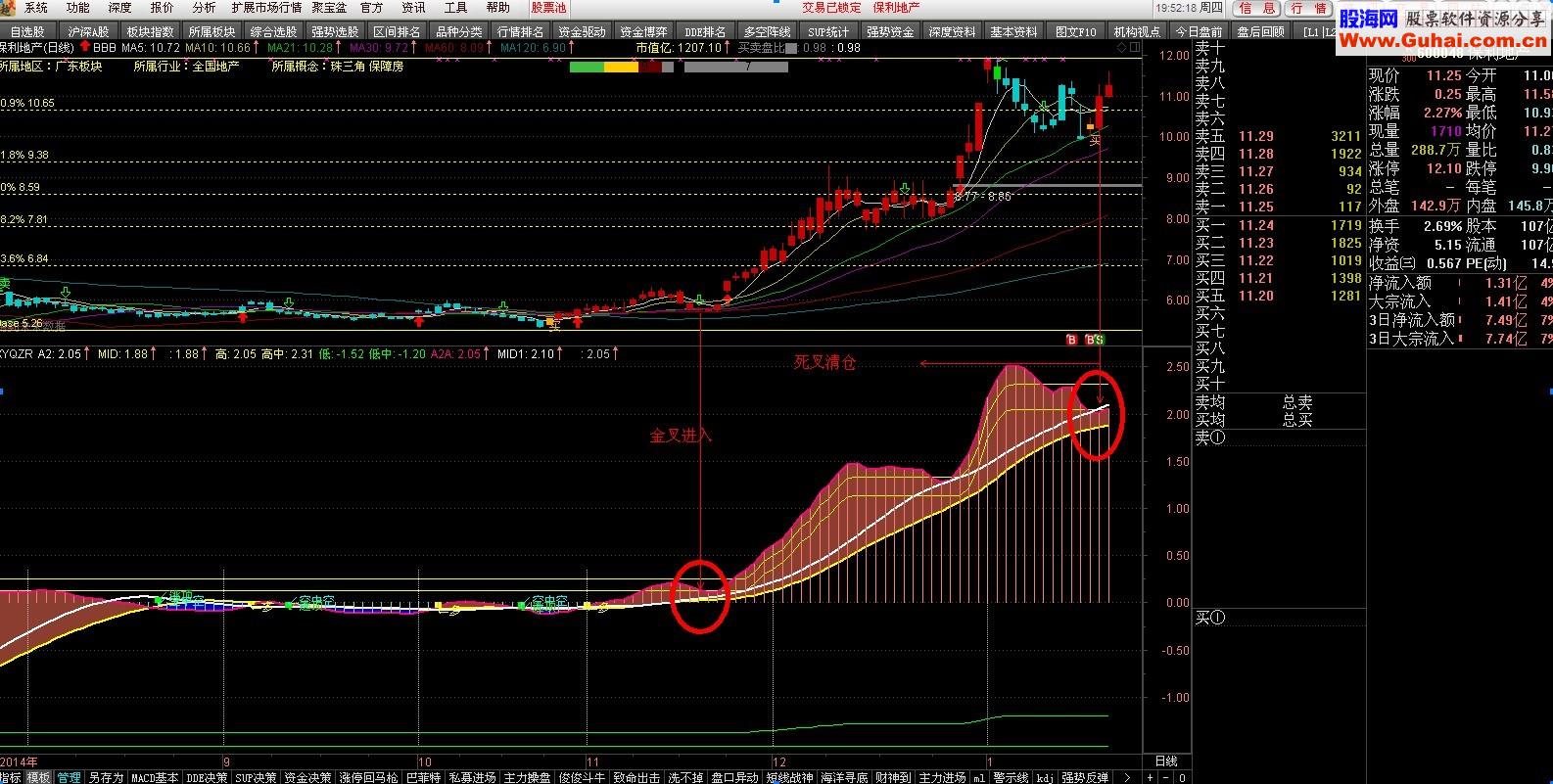1553x784 pixels.
Task: Click the green-yellow-red strength bar
Action: coord(621,67)
